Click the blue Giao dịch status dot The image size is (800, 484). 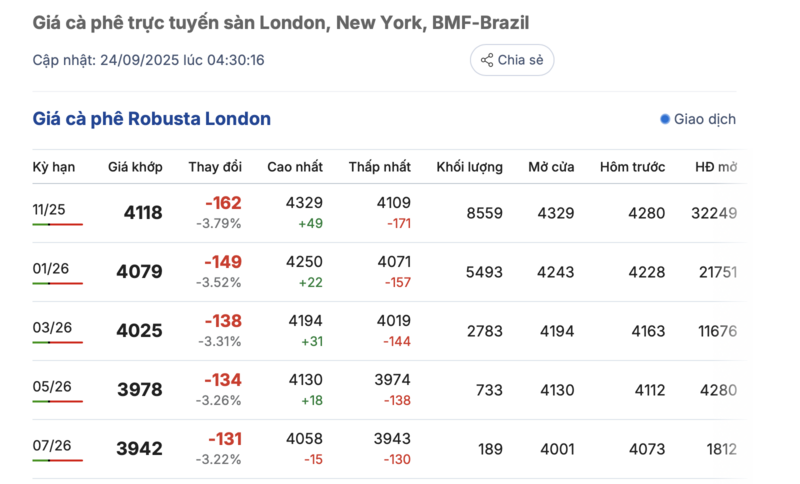(x=665, y=119)
